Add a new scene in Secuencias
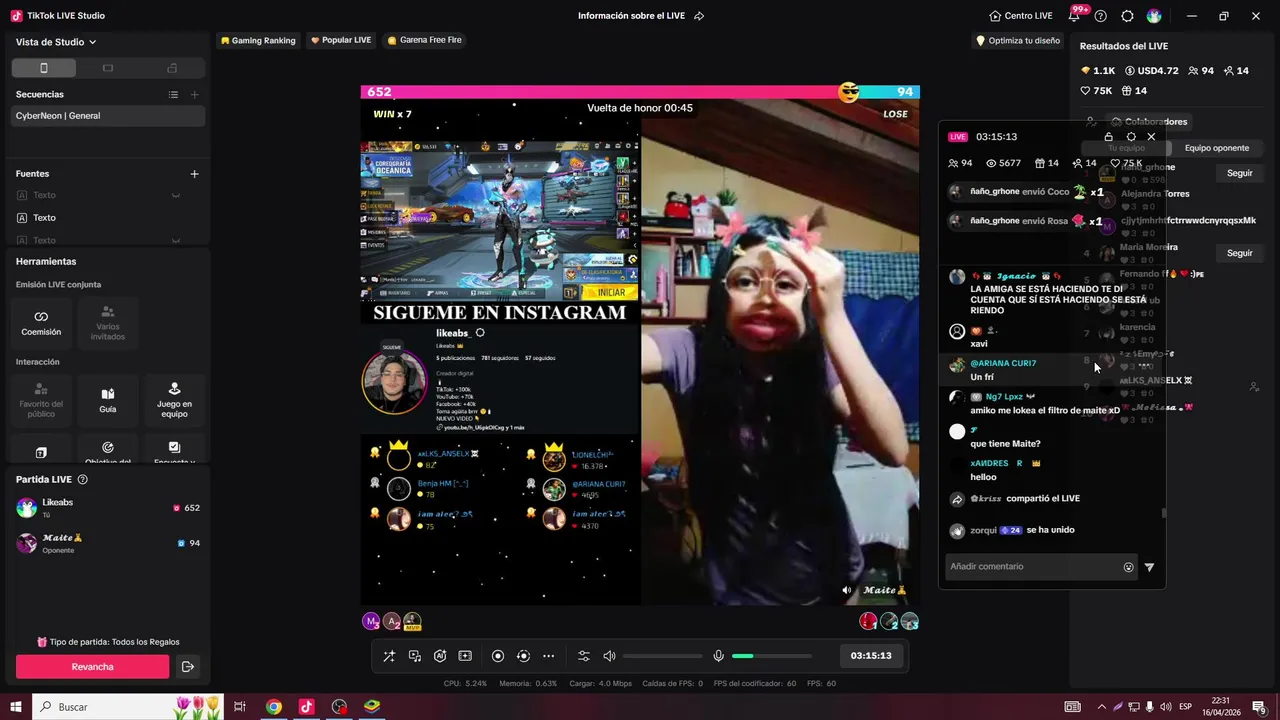Viewport: 1280px width, 720px height. click(194, 94)
